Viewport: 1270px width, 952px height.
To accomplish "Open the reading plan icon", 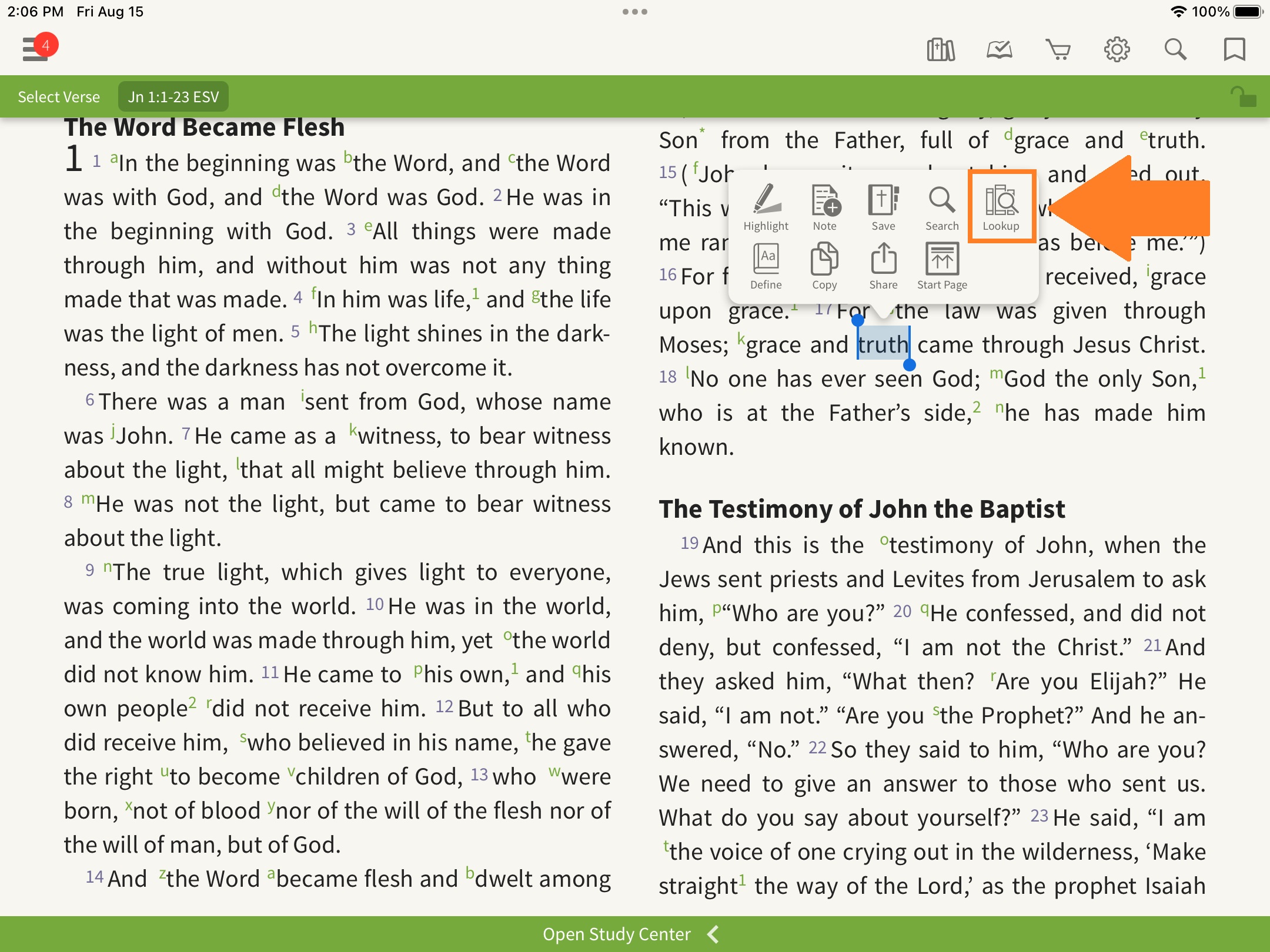I will (x=1000, y=49).
